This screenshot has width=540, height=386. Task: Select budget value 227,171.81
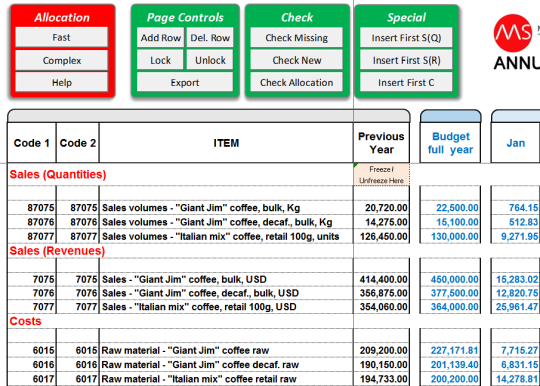pyautogui.click(x=450, y=350)
